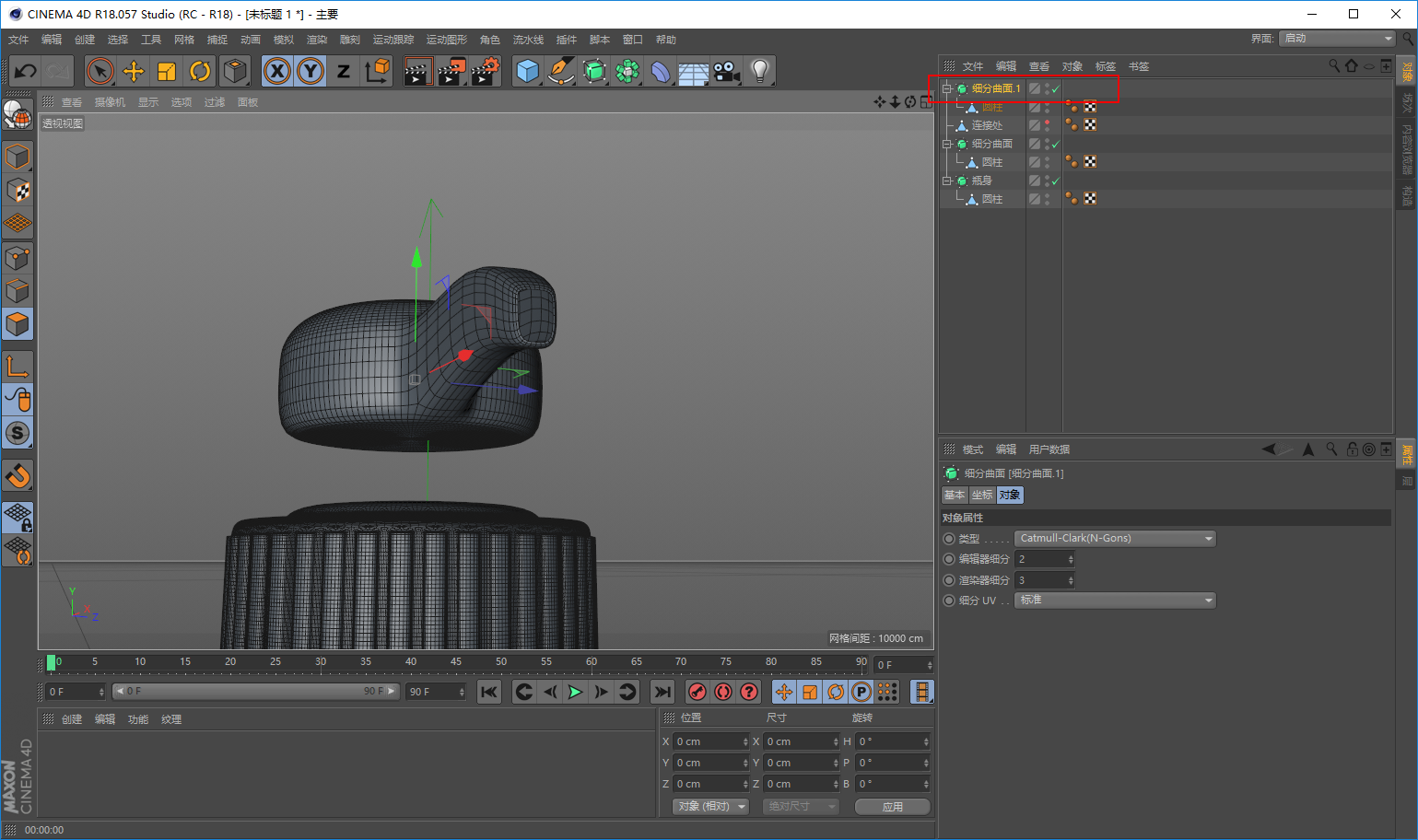Click the coordinate system toggle icon
Image resolution: width=1418 pixels, height=840 pixels.
click(x=377, y=71)
